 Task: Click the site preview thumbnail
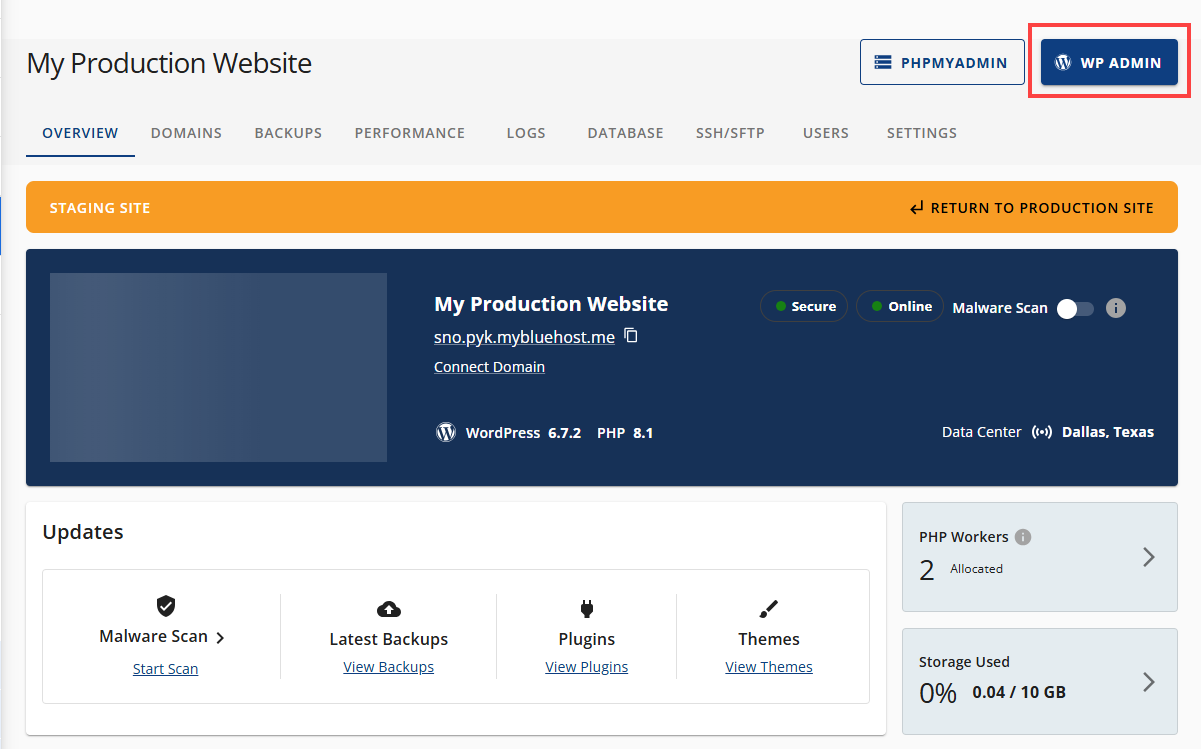[x=218, y=367]
